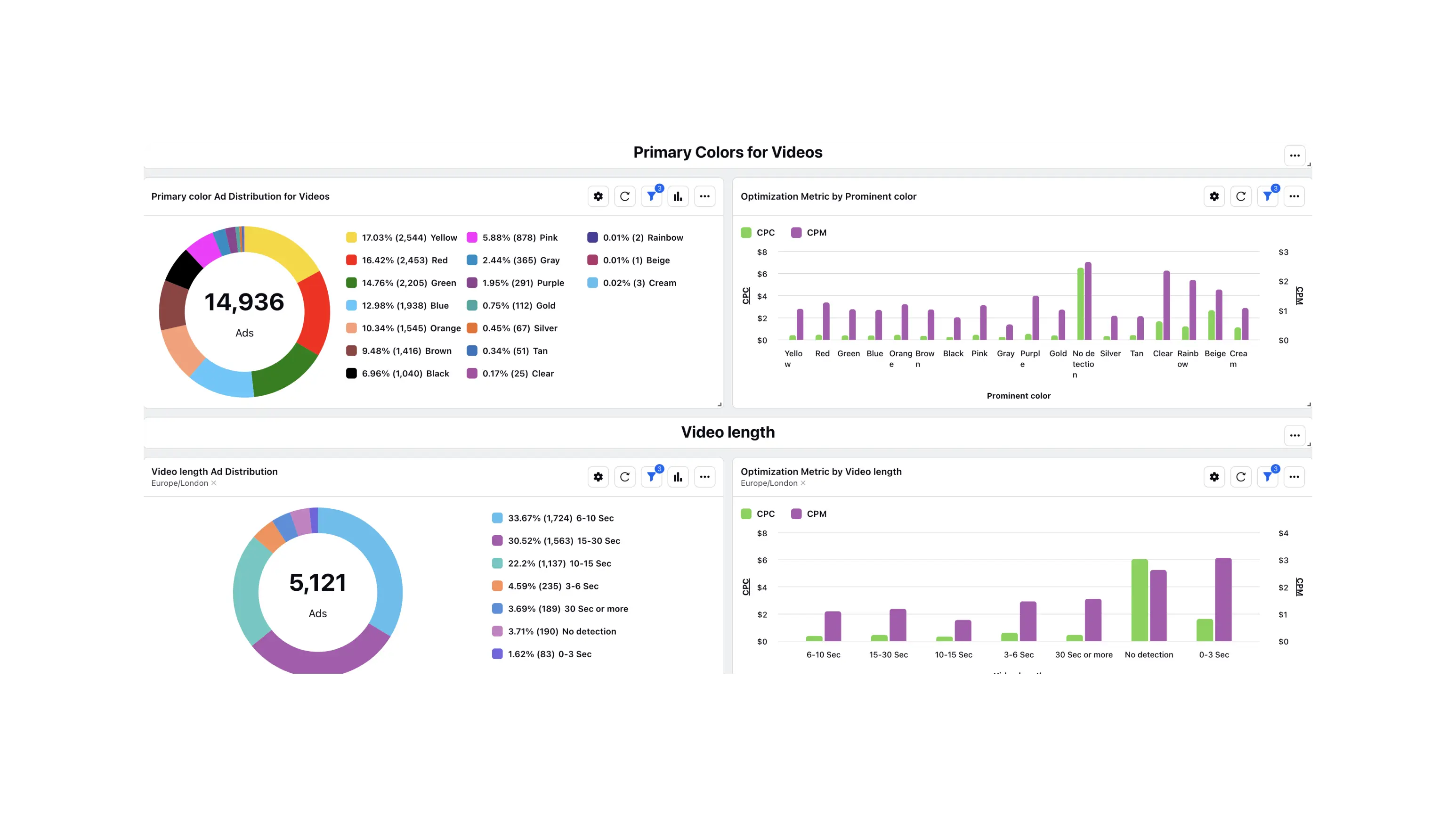
Task: Open more options for Primary Colors for Videos section
Action: tap(1295, 155)
